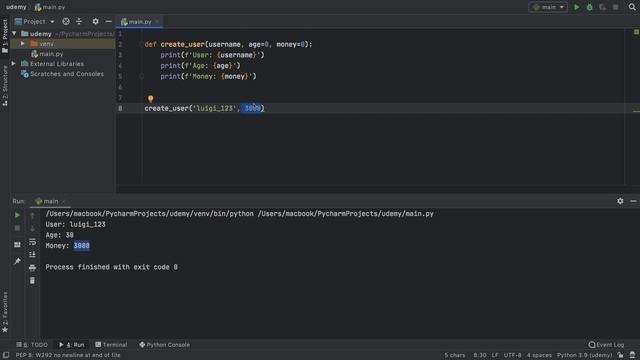Viewport: 640px width, 360px height.
Task: Click the locate-file target icon in the Project panel
Action: [66, 21]
